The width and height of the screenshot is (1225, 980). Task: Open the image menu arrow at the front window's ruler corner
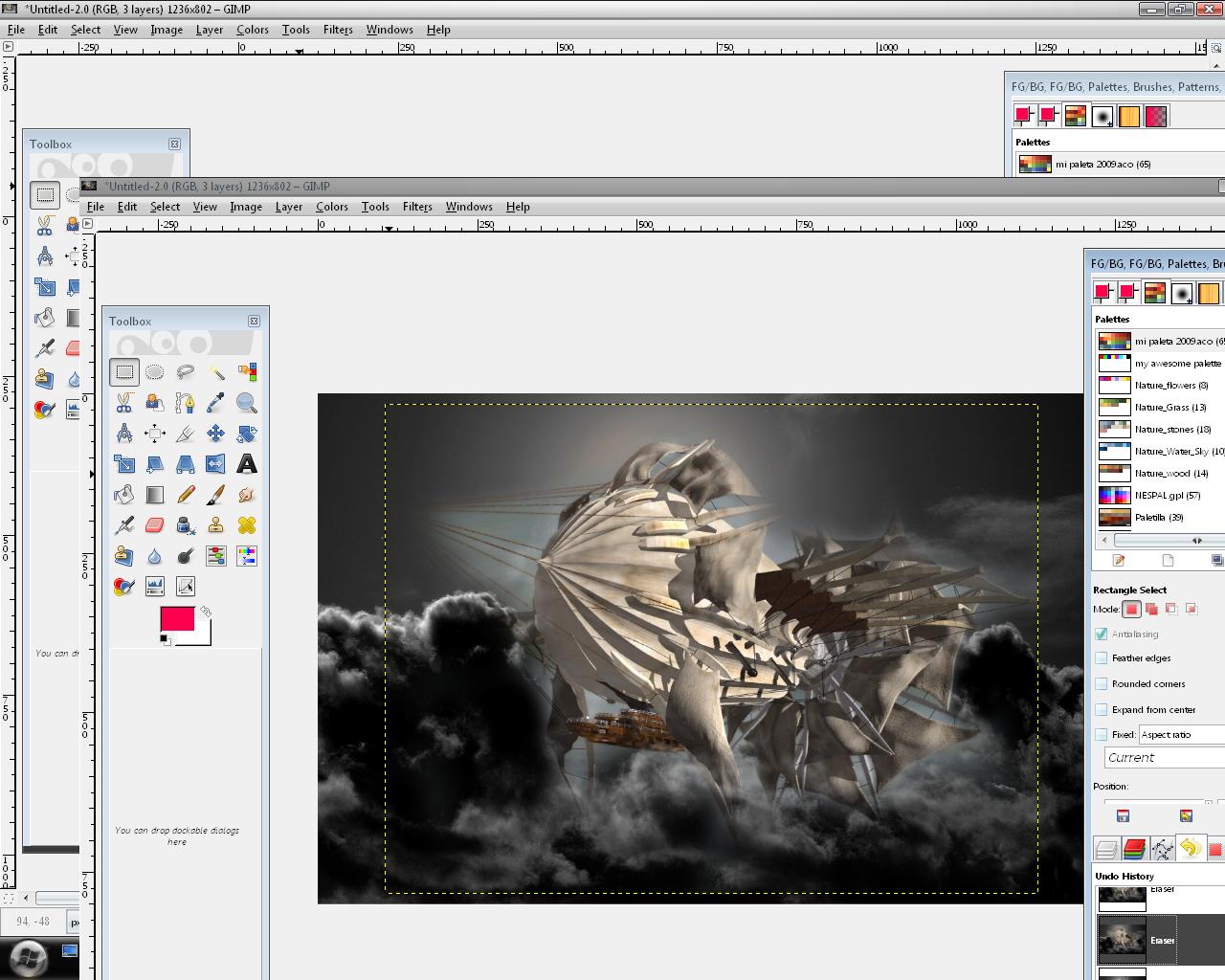click(88, 224)
